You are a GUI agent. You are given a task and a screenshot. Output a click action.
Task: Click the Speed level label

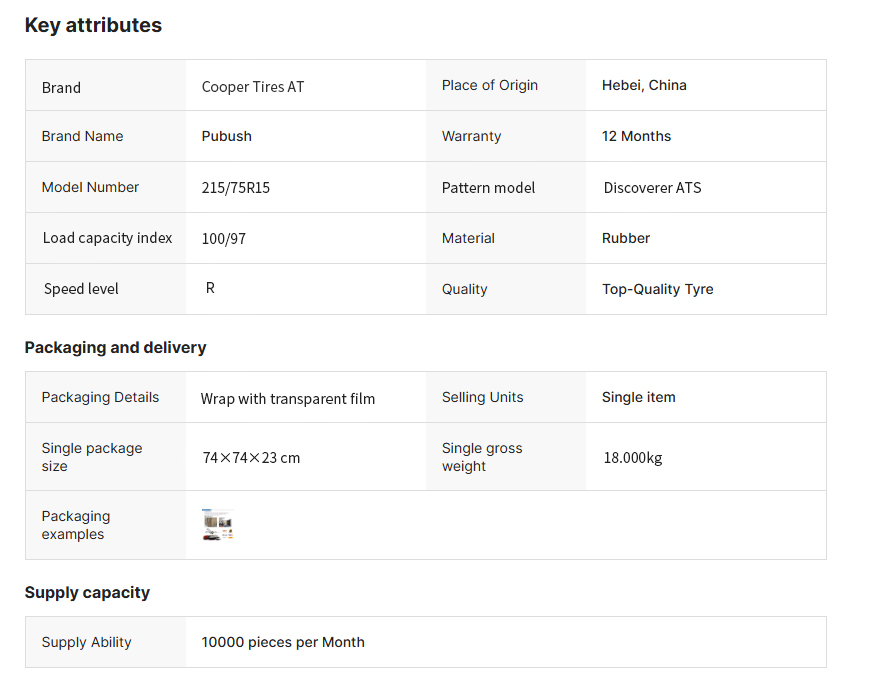coord(81,289)
